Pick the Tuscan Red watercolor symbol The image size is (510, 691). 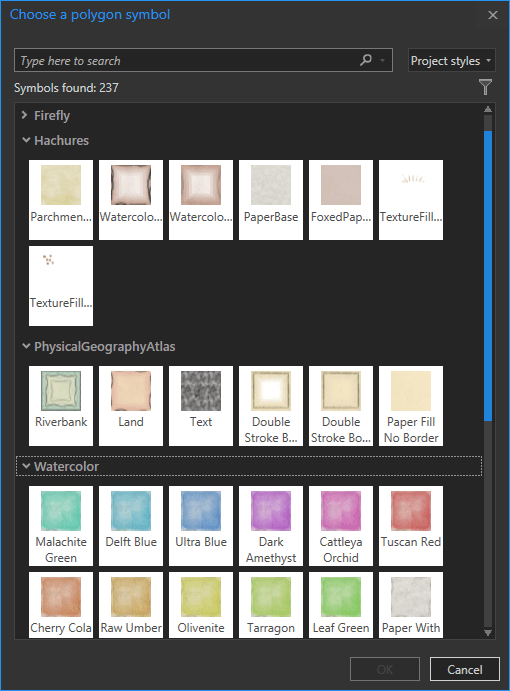click(x=411, y=526)
